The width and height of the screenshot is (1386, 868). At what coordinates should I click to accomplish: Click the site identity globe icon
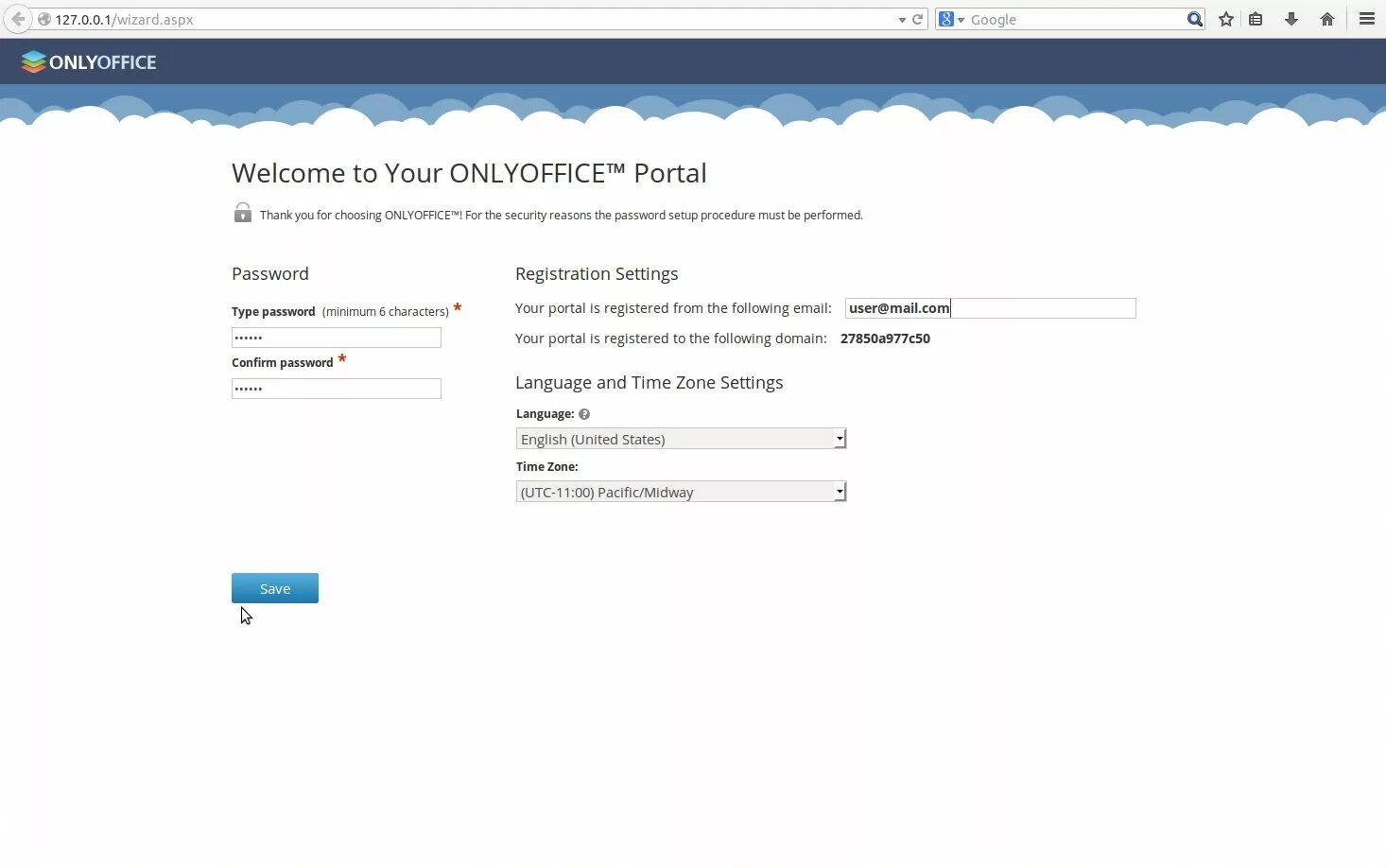[x=43, y=19]
